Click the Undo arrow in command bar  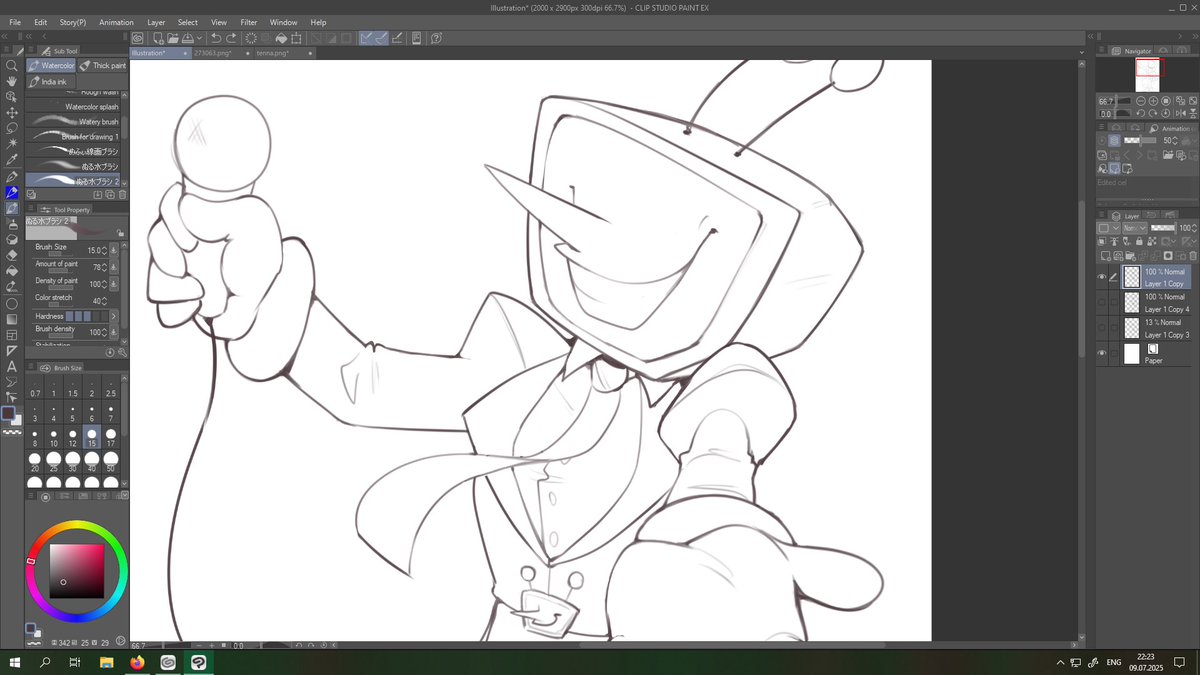(216, 38)
